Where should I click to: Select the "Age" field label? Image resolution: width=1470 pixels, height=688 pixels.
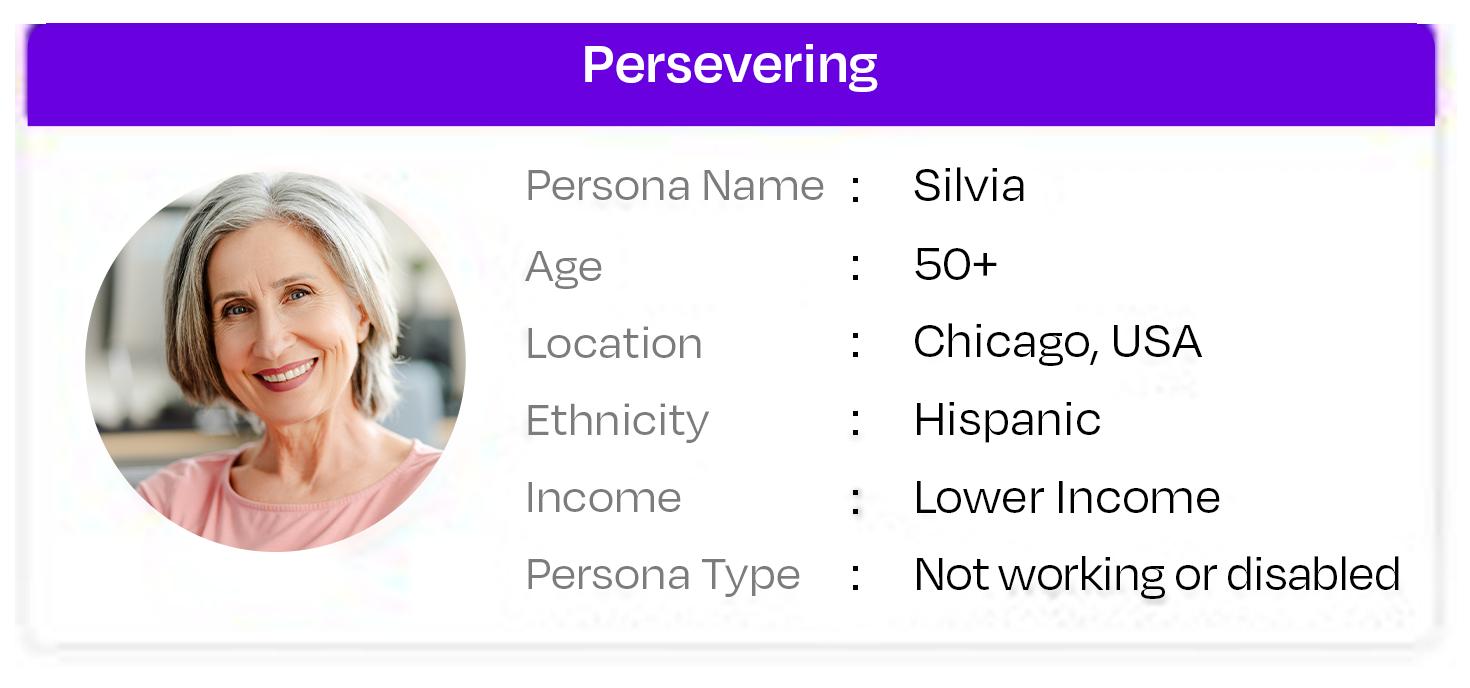(x=564, y=266)
